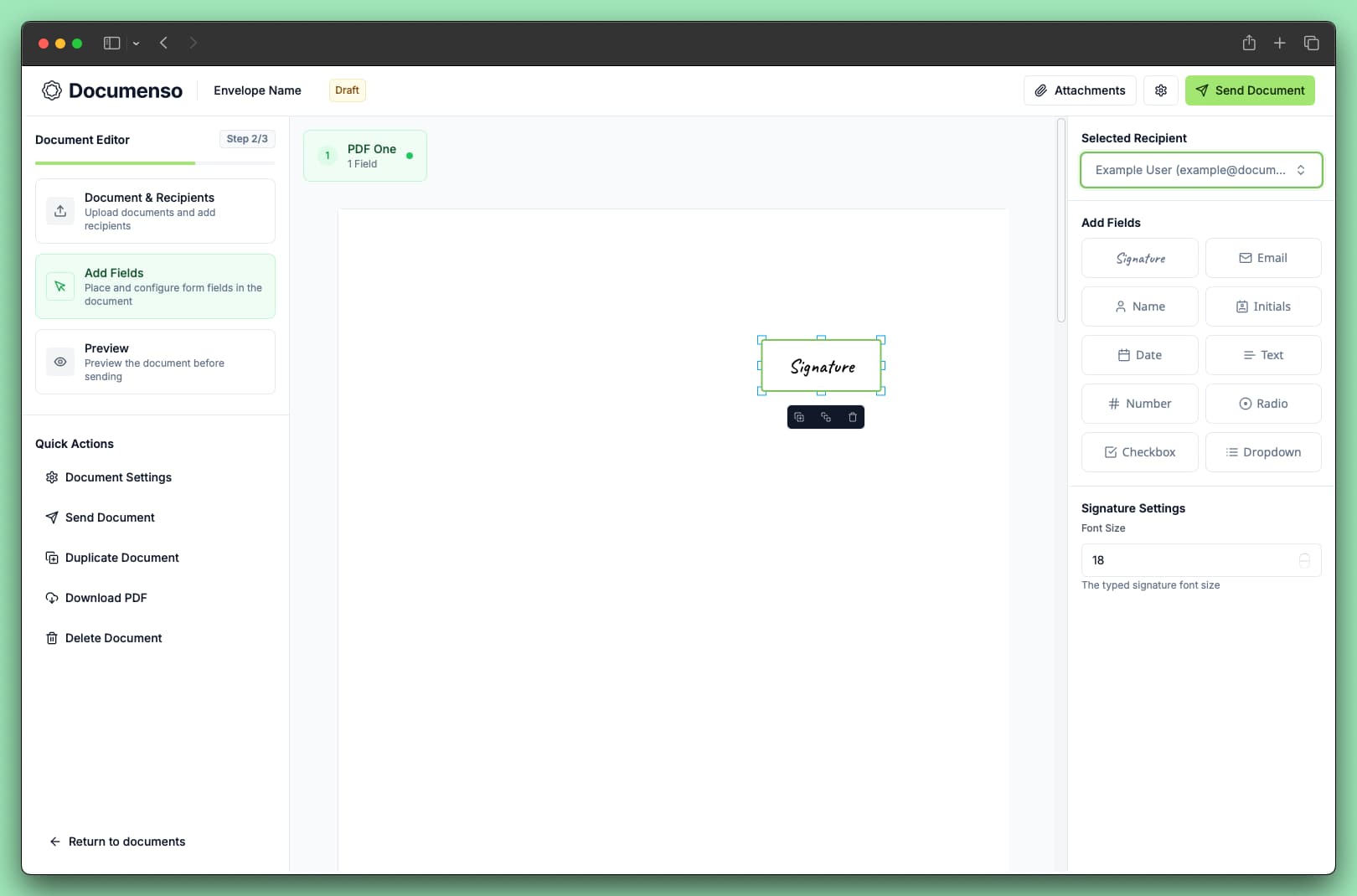This screenshot has width=1357, height=896.
Task: Open the Safari share icon in the toolbar
Action: point(1248,43)
